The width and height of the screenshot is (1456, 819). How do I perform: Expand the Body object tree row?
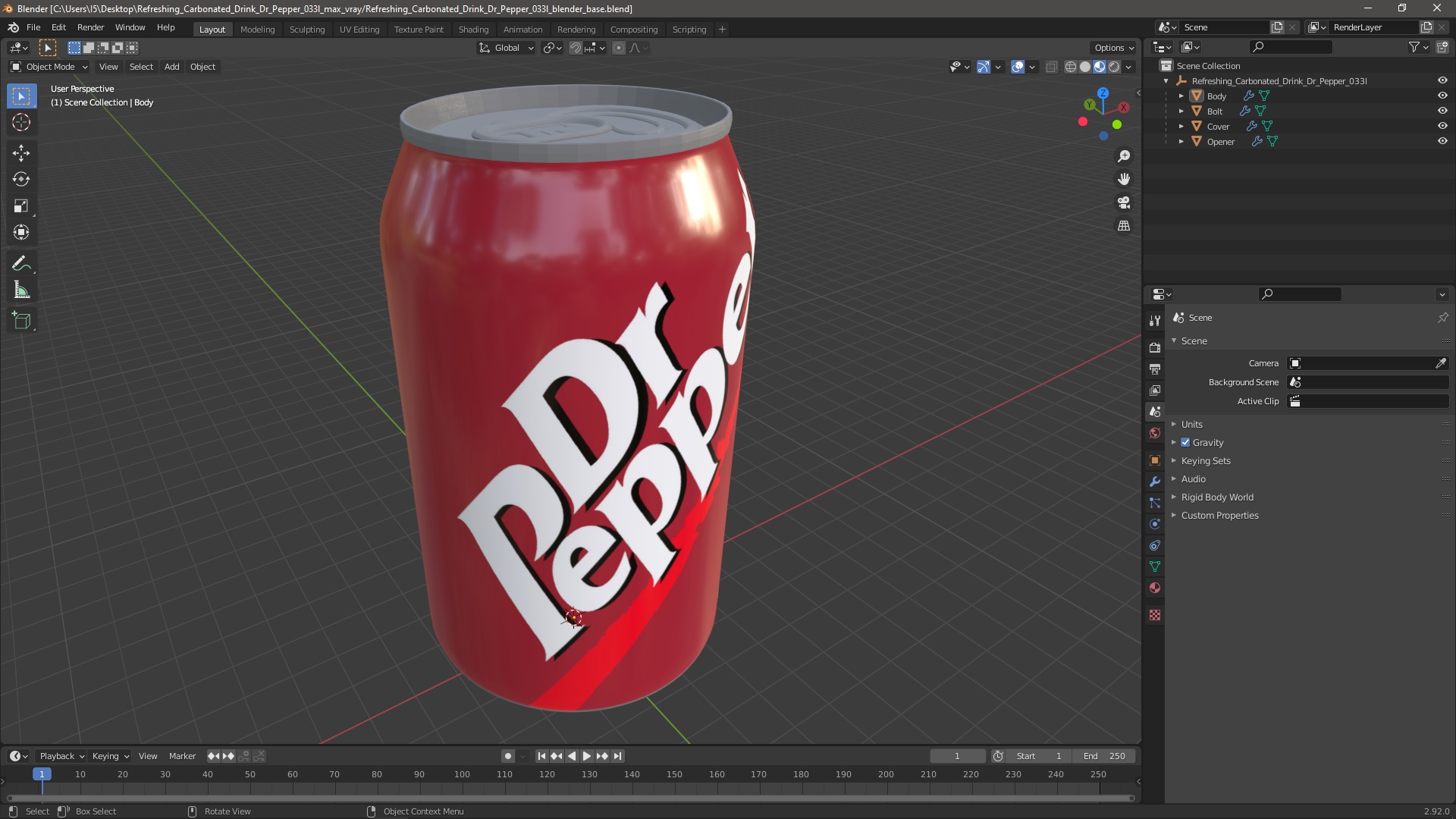(1181, 96)
